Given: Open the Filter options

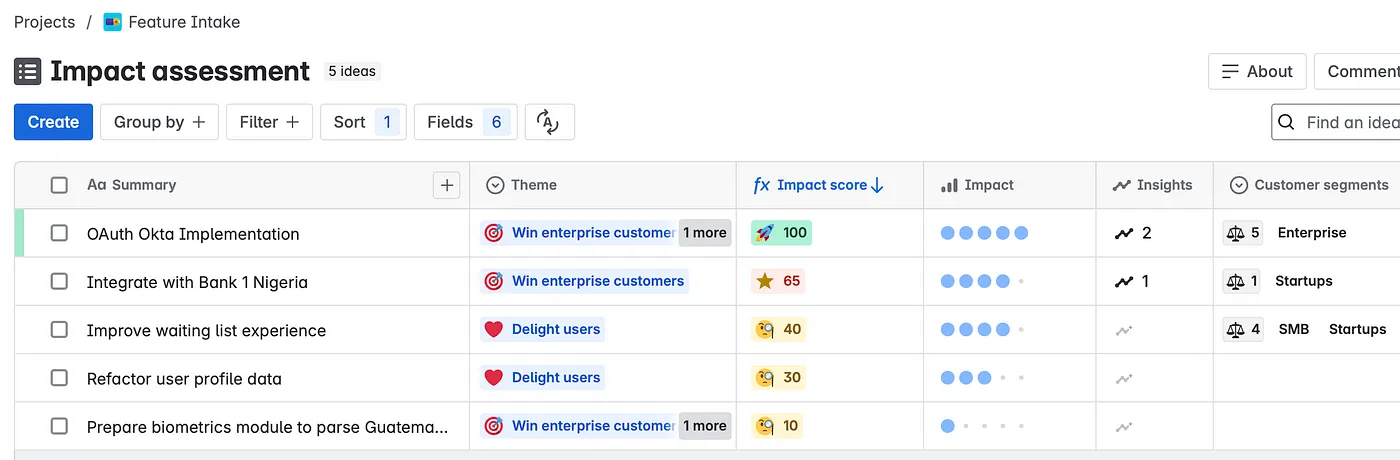Looking at the screenshot, I should [269, 122].
